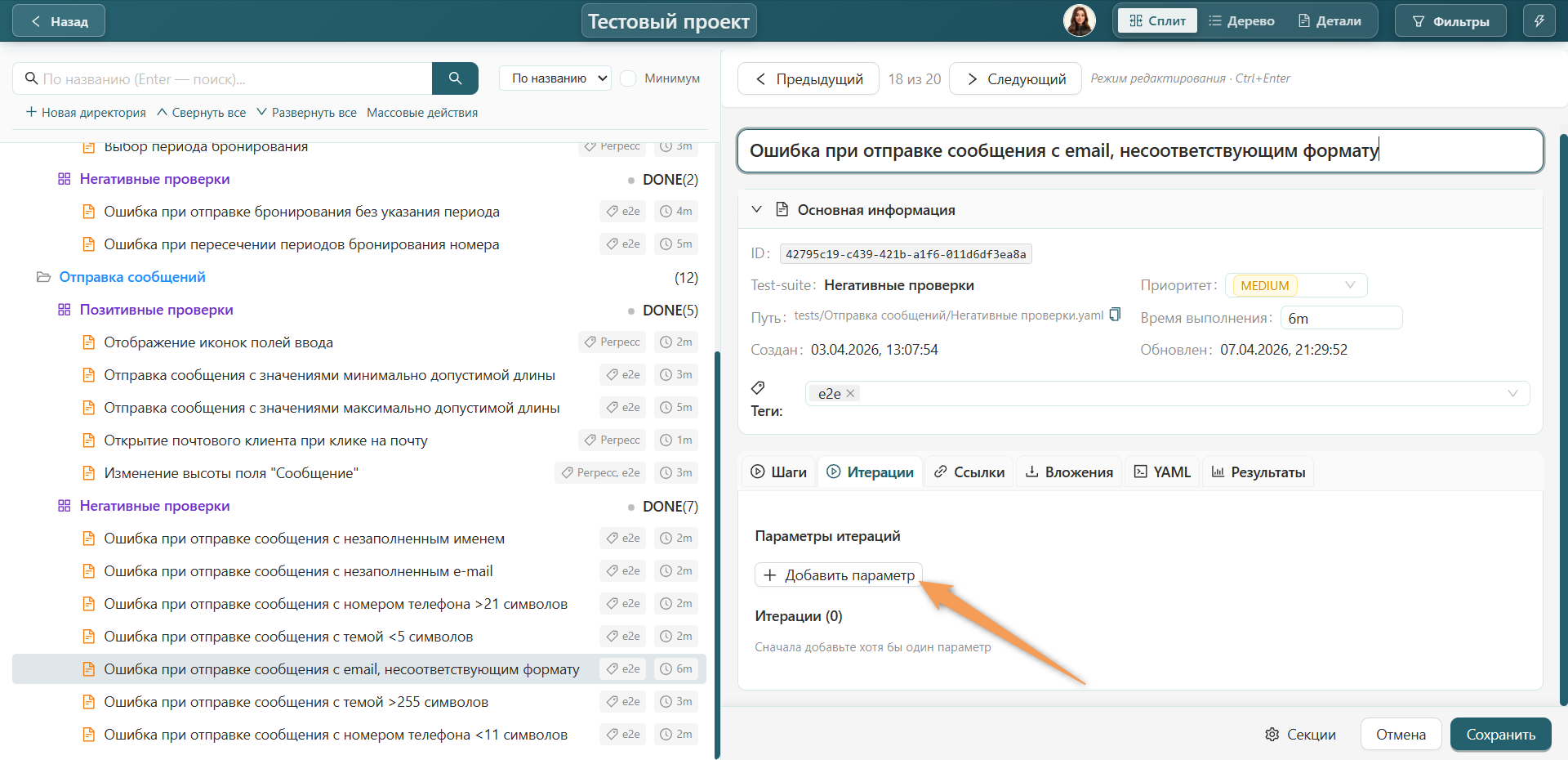Click file icon of Изменение высоты поля "Сообщение"
This screenshot has height=760, width=1568.
tap(88, 473)
